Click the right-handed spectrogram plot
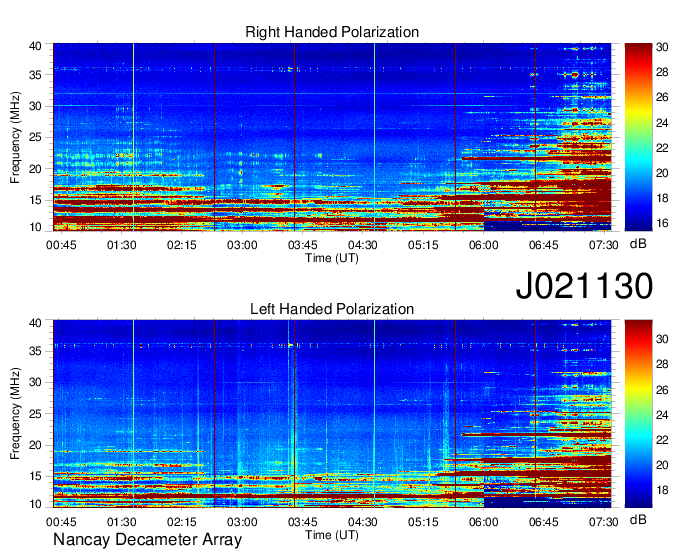This screenshot has height=552, width=680. [x=332, y=137]
